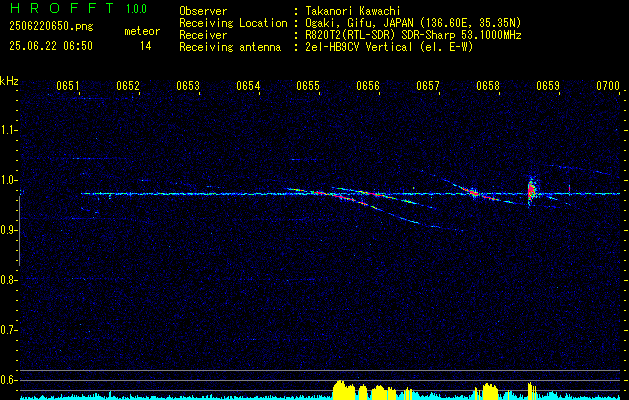
Task: Click the meteor count value 14
Action: [x=146, y=46]
